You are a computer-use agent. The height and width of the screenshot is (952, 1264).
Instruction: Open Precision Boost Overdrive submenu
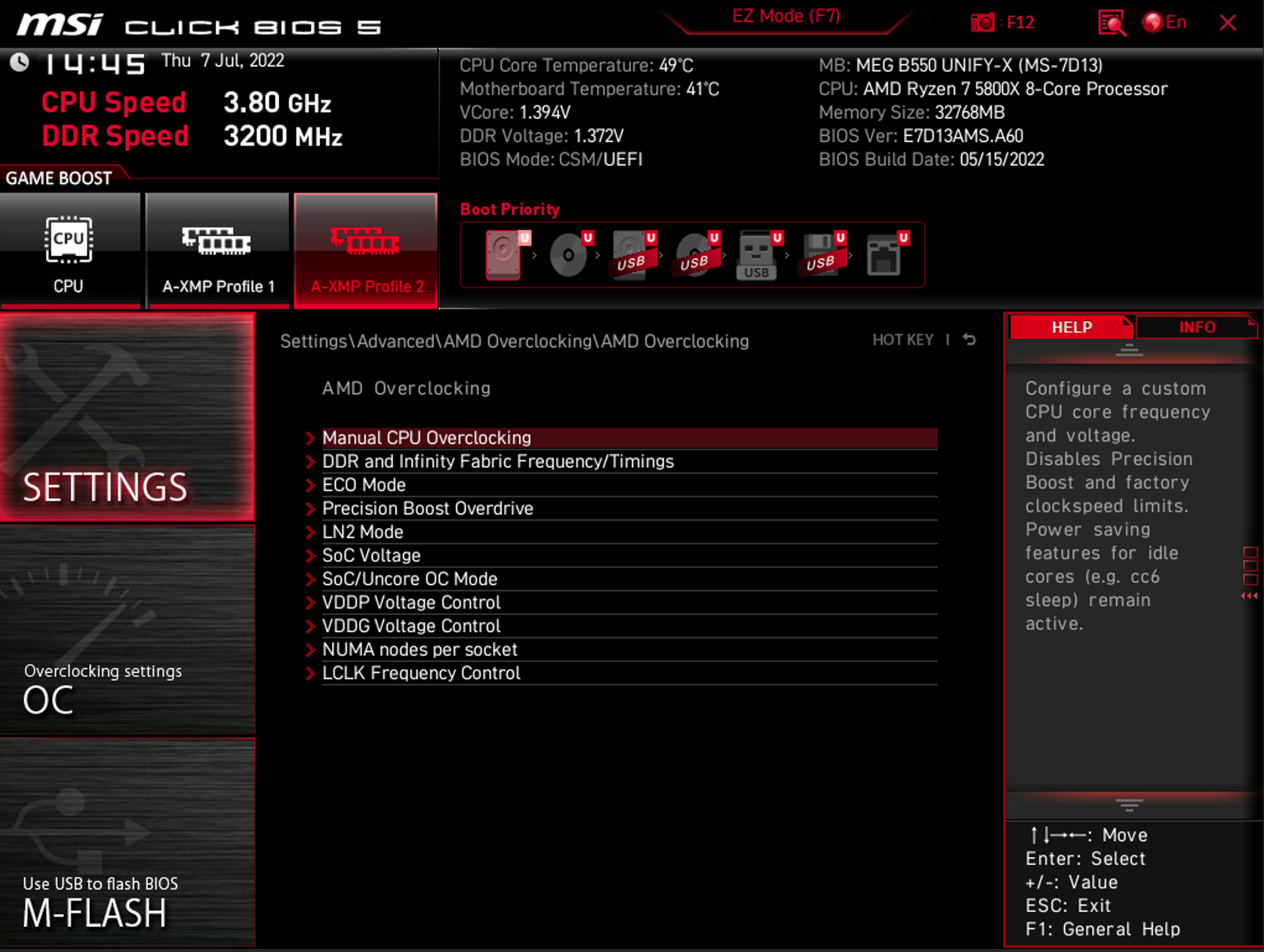click(622, 508)
